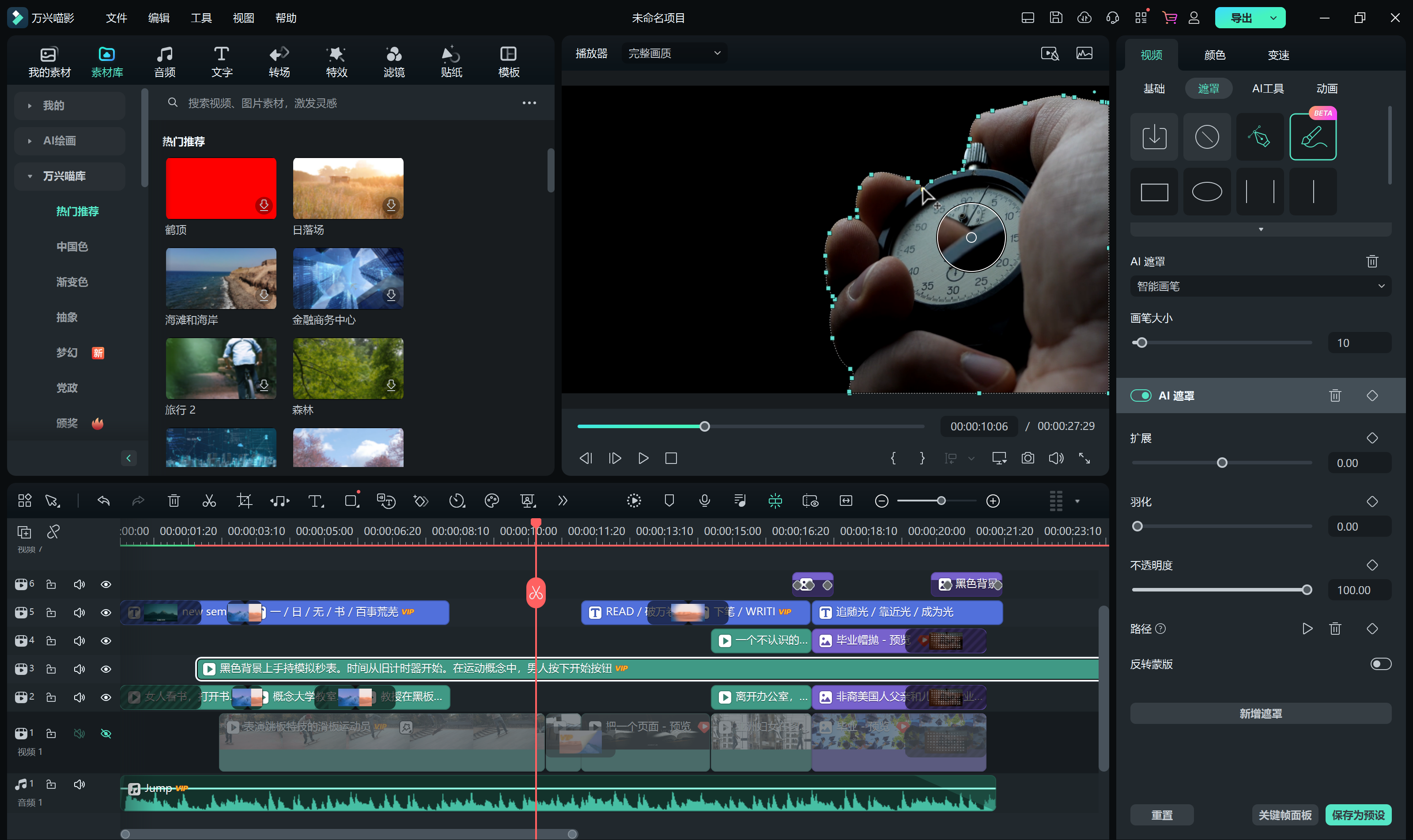Click the cloud upload icon in title bar
This screenshot has width=1413, height=840.
click(1084, 18)
